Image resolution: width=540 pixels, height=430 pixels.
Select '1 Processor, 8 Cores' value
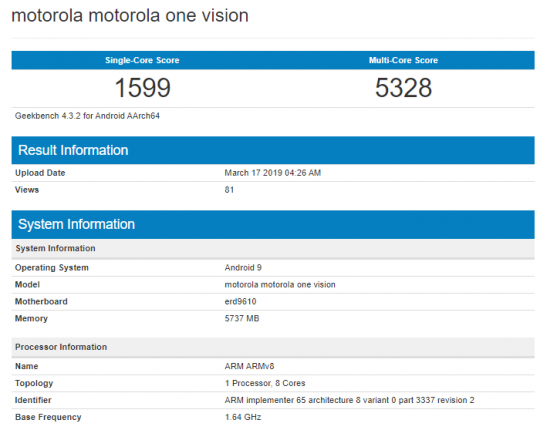coord(265,383)
